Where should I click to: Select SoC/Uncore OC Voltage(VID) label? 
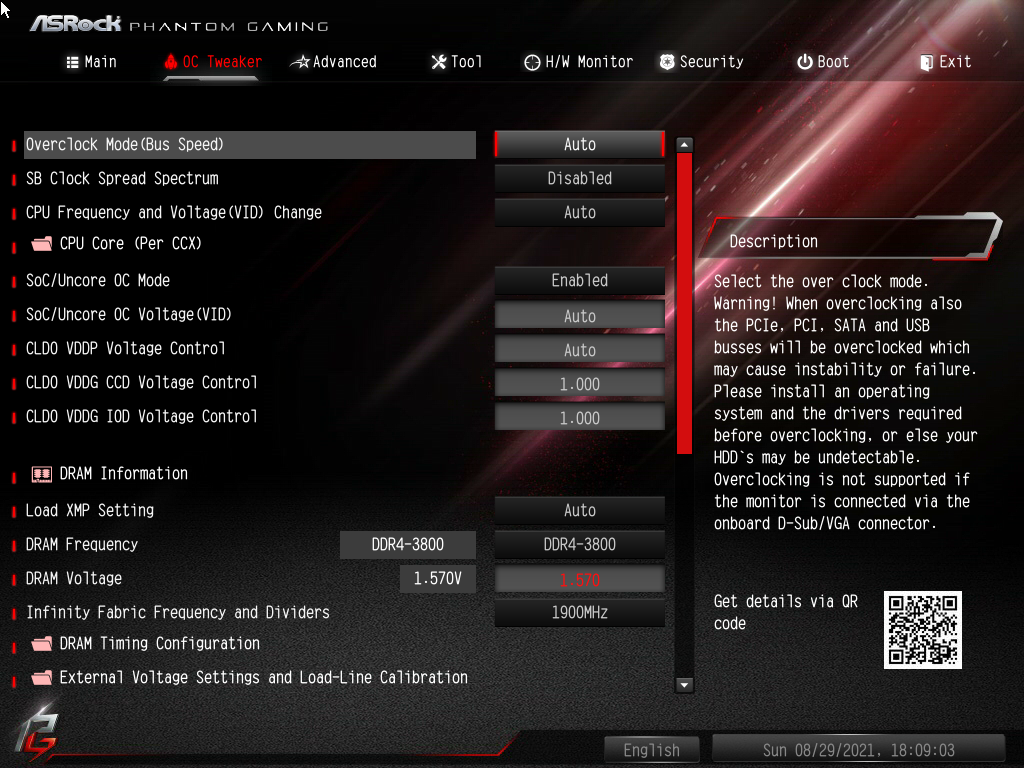[129, 314]
